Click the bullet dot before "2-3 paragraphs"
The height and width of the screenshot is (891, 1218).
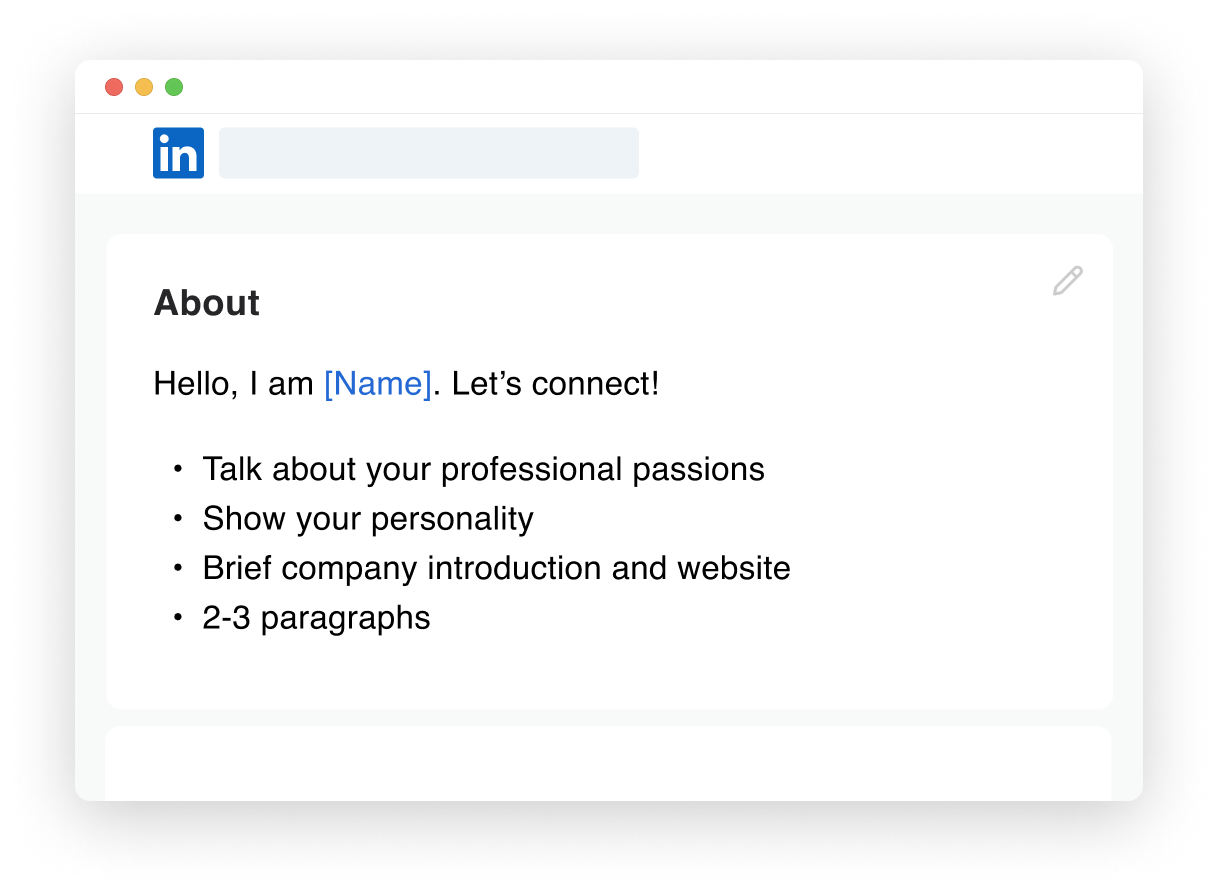click(178, 618)
